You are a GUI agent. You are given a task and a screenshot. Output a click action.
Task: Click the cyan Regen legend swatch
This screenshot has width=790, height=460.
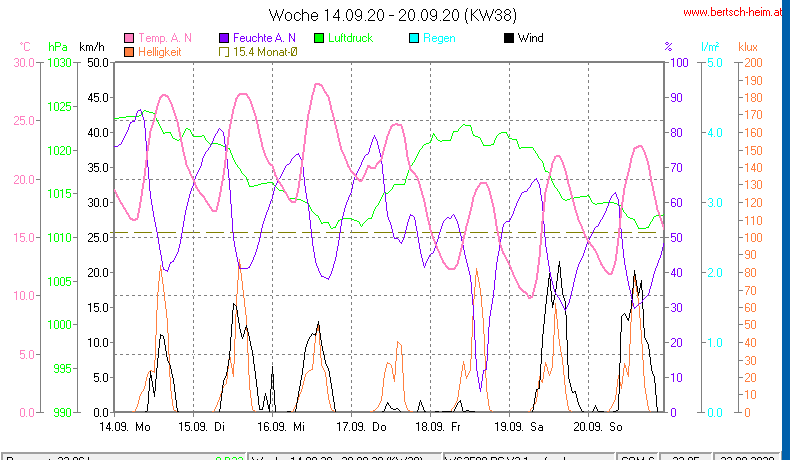(414, 38)
